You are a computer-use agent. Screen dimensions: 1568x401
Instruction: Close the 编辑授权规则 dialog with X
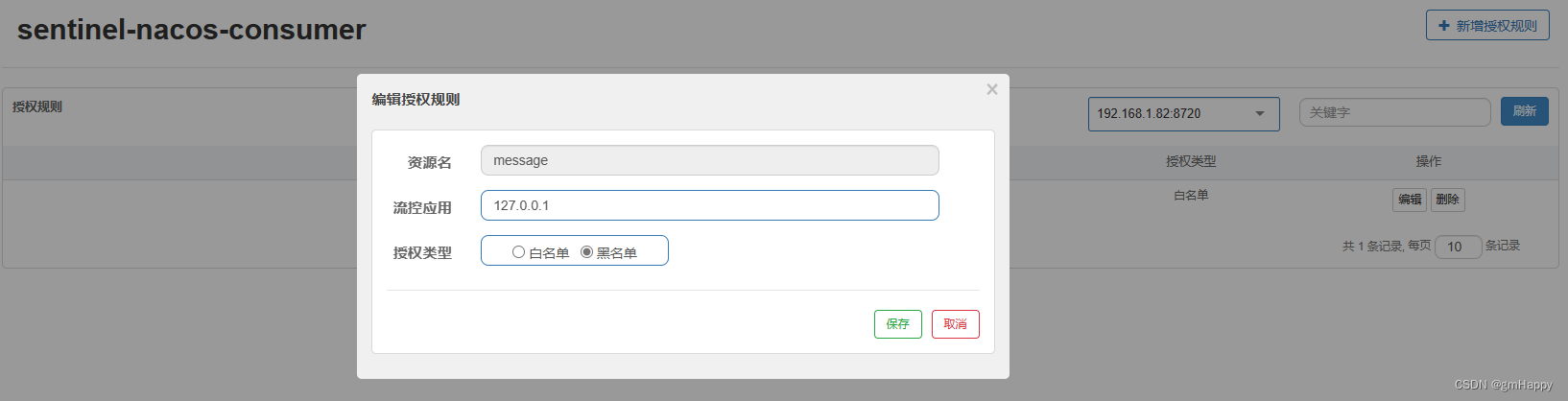[992, 89]
